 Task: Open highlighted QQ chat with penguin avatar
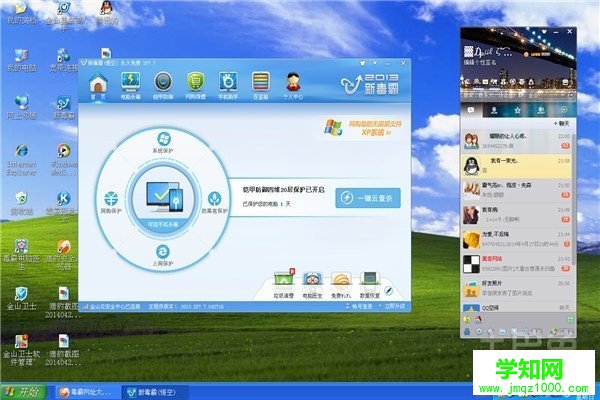(516, 166)
